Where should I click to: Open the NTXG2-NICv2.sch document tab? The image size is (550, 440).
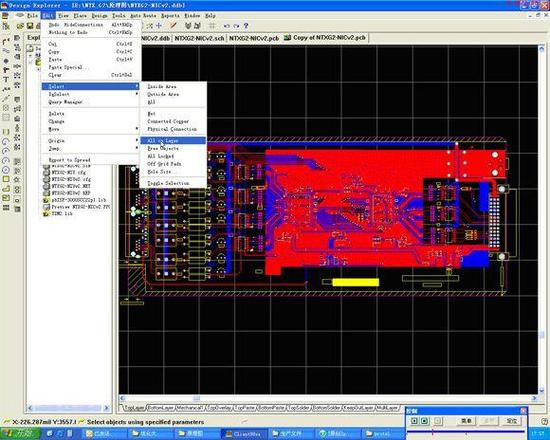pyautogui.click(x=199, y=38)
